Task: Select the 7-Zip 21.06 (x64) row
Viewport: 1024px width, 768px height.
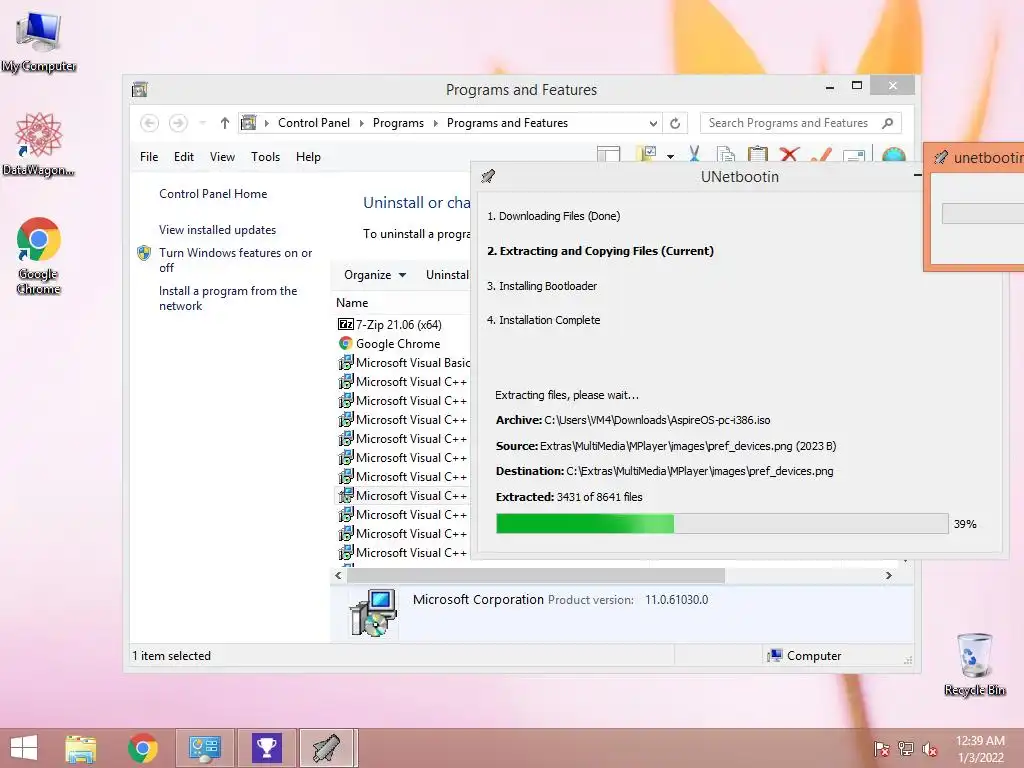Action: click(402, 325)
